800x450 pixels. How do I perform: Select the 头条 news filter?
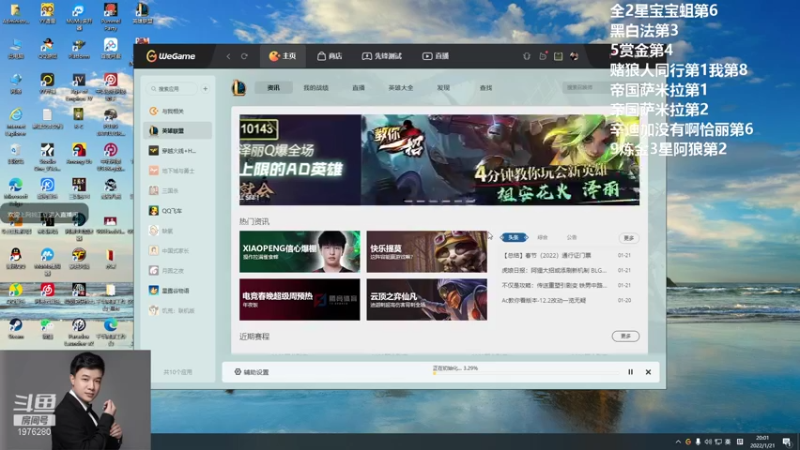514,237
